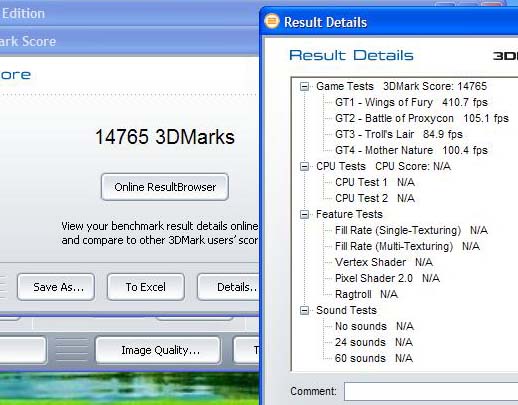Screen dimensions: 518x405
Task: Click the Details... button
Action: [x=229, y=287]
